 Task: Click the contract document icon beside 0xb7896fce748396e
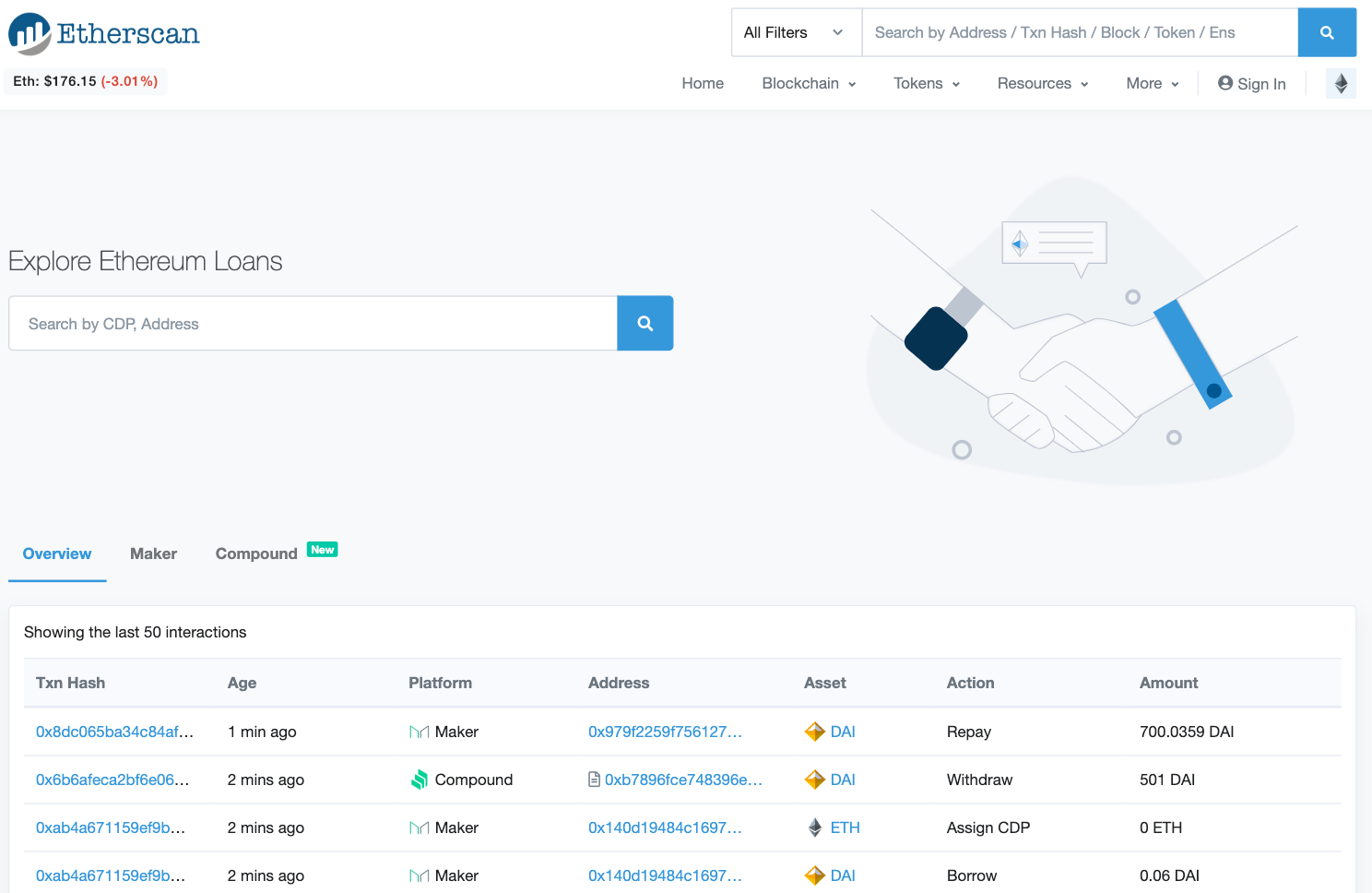595,780
